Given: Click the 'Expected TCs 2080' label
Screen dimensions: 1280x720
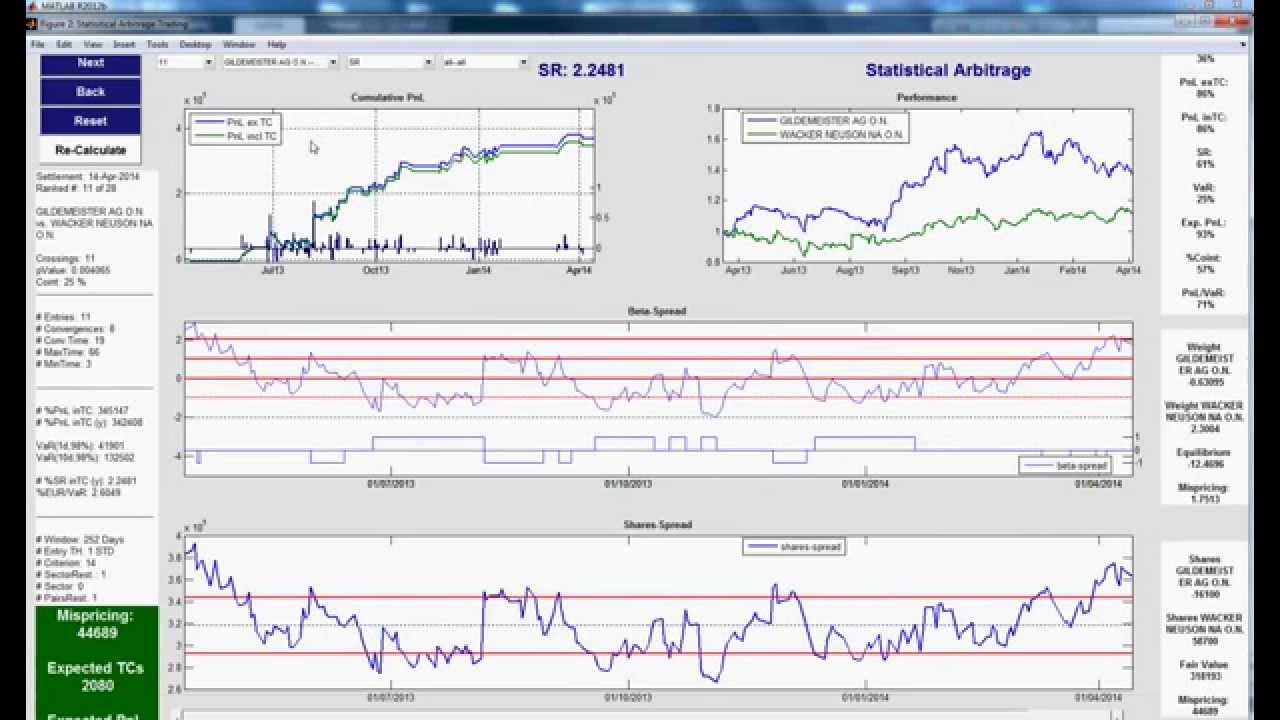Looking at the screenshot, I should coord(95,677).
